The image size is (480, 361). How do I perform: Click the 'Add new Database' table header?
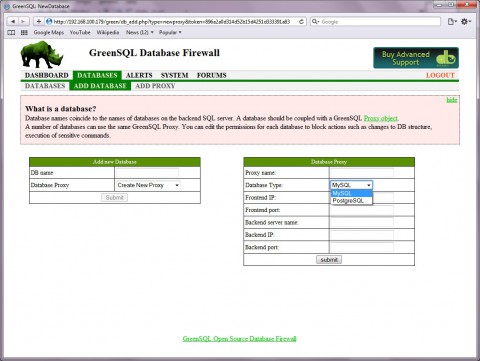tap(115, 162)
